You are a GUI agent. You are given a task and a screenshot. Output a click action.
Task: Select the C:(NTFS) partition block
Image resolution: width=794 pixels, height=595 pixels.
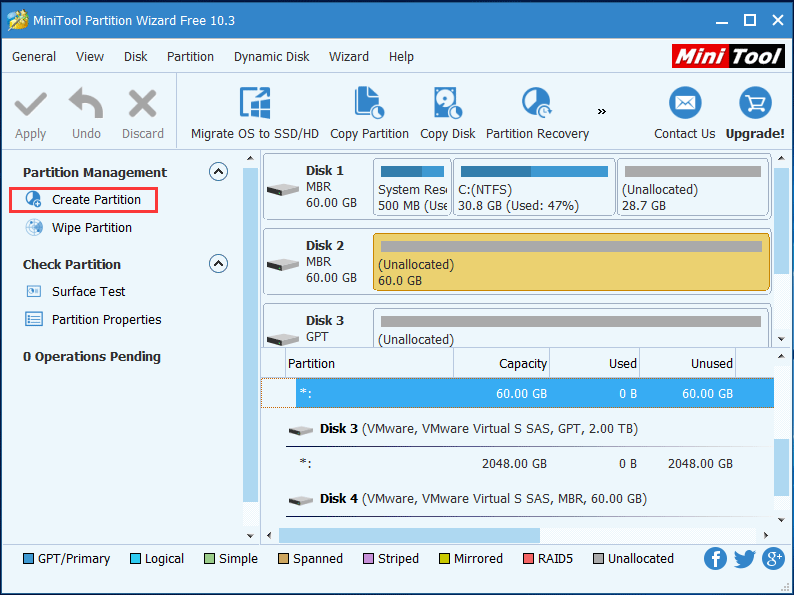coord(534,187)
